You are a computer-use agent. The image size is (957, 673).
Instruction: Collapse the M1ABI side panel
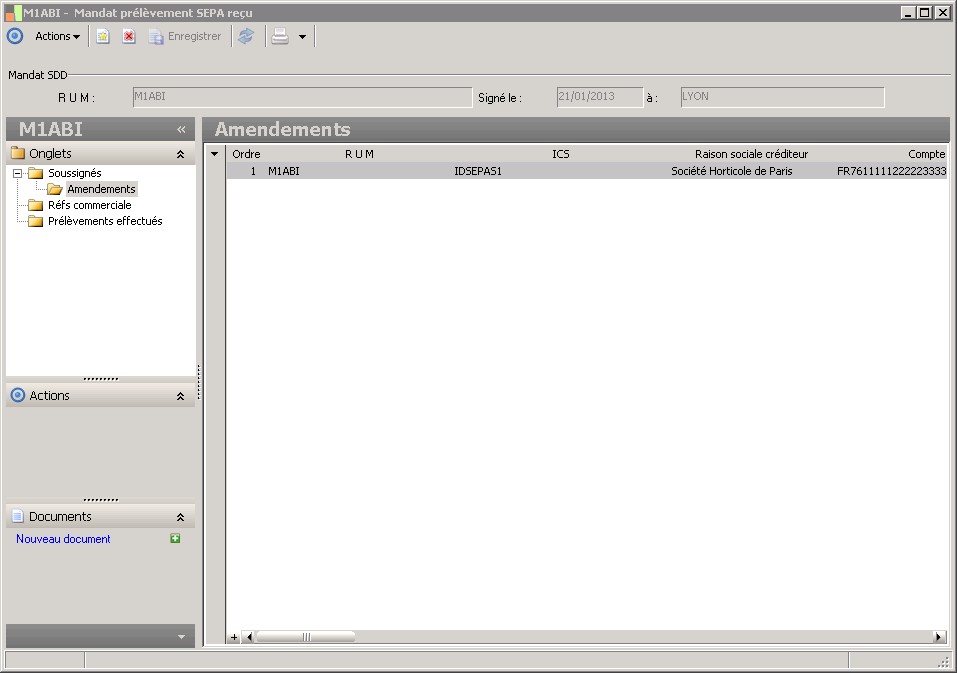click(181, 129)
